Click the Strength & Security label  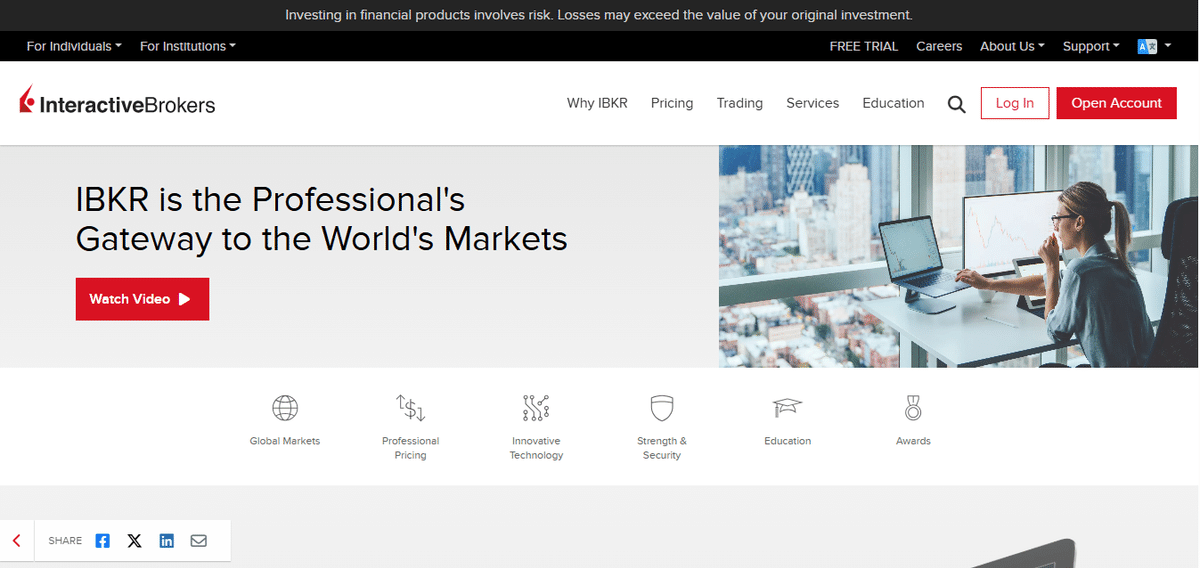tap(662, 448)
